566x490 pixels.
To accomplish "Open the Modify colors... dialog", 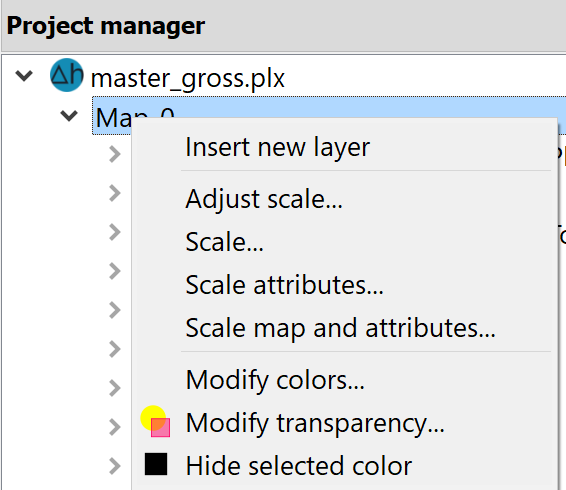I will click(275, 380).
